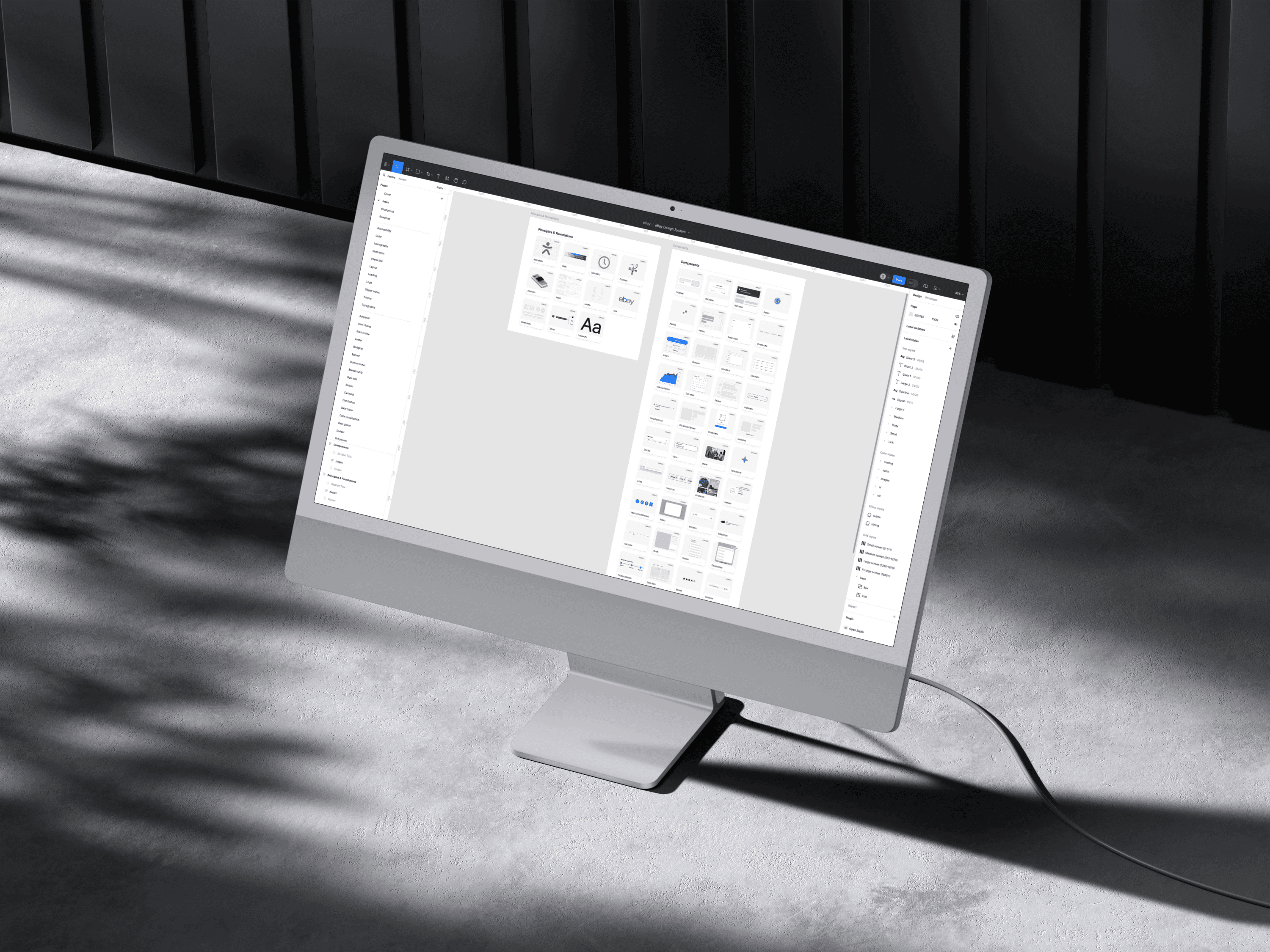
Task: Add a plugin with plus icon
Action: 894,617
